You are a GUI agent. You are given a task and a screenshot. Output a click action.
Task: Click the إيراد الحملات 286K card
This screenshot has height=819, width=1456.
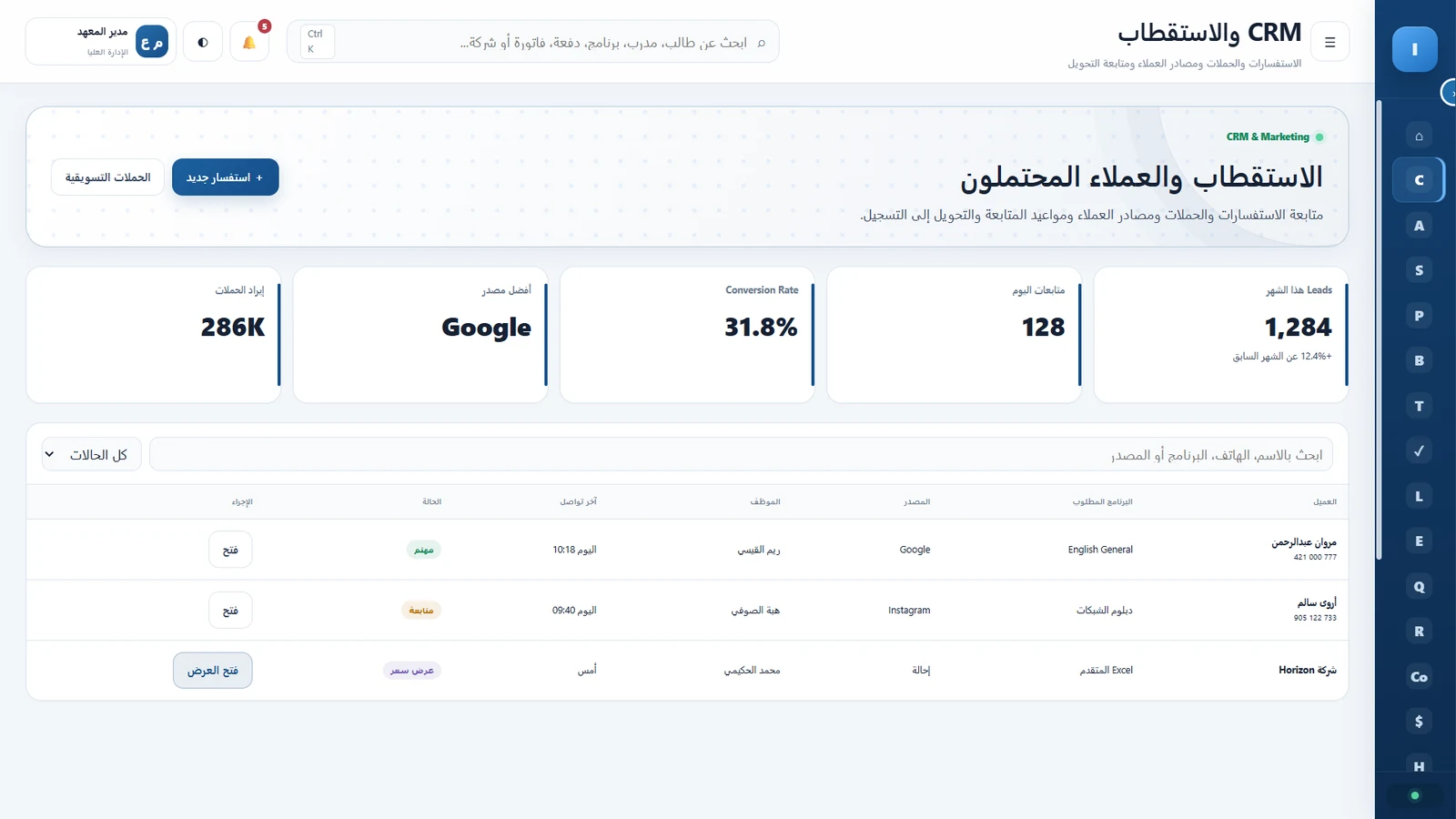click(x=154, y=335)
